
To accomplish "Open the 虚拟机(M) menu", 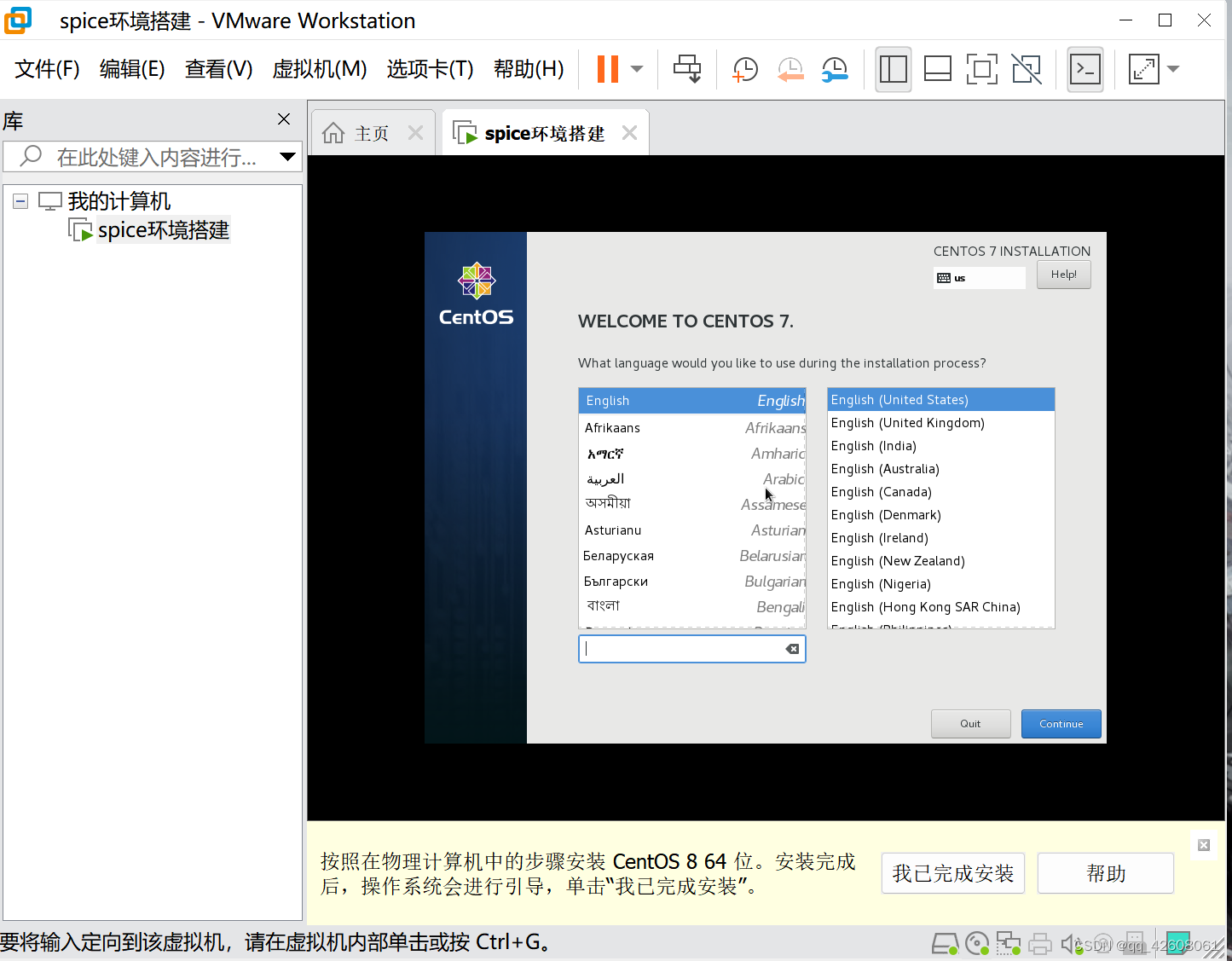I will pyautogui.click(x=319, y=69).
